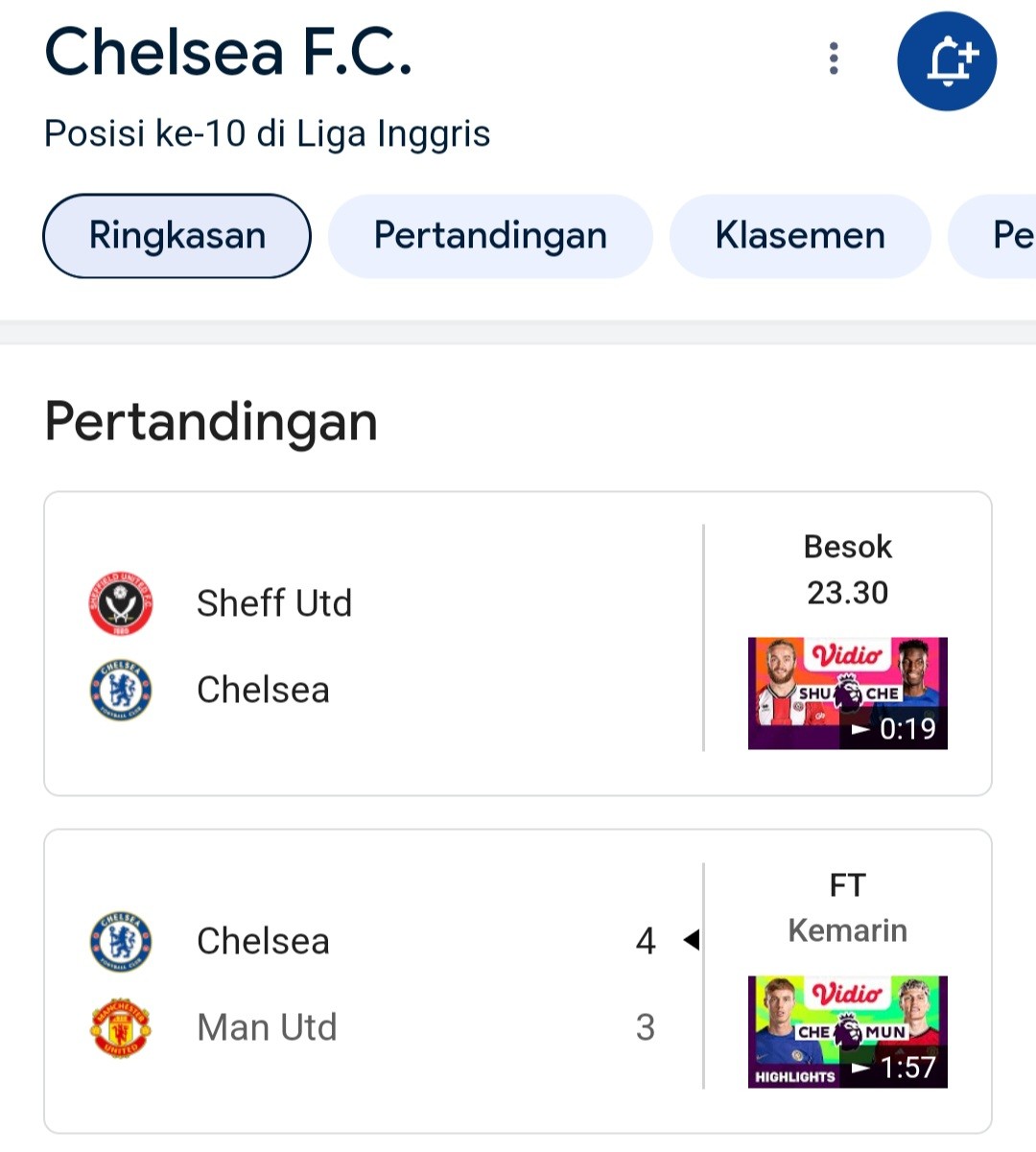Play the SHU vs CHE Vidio preview

[x=848, y=694]
